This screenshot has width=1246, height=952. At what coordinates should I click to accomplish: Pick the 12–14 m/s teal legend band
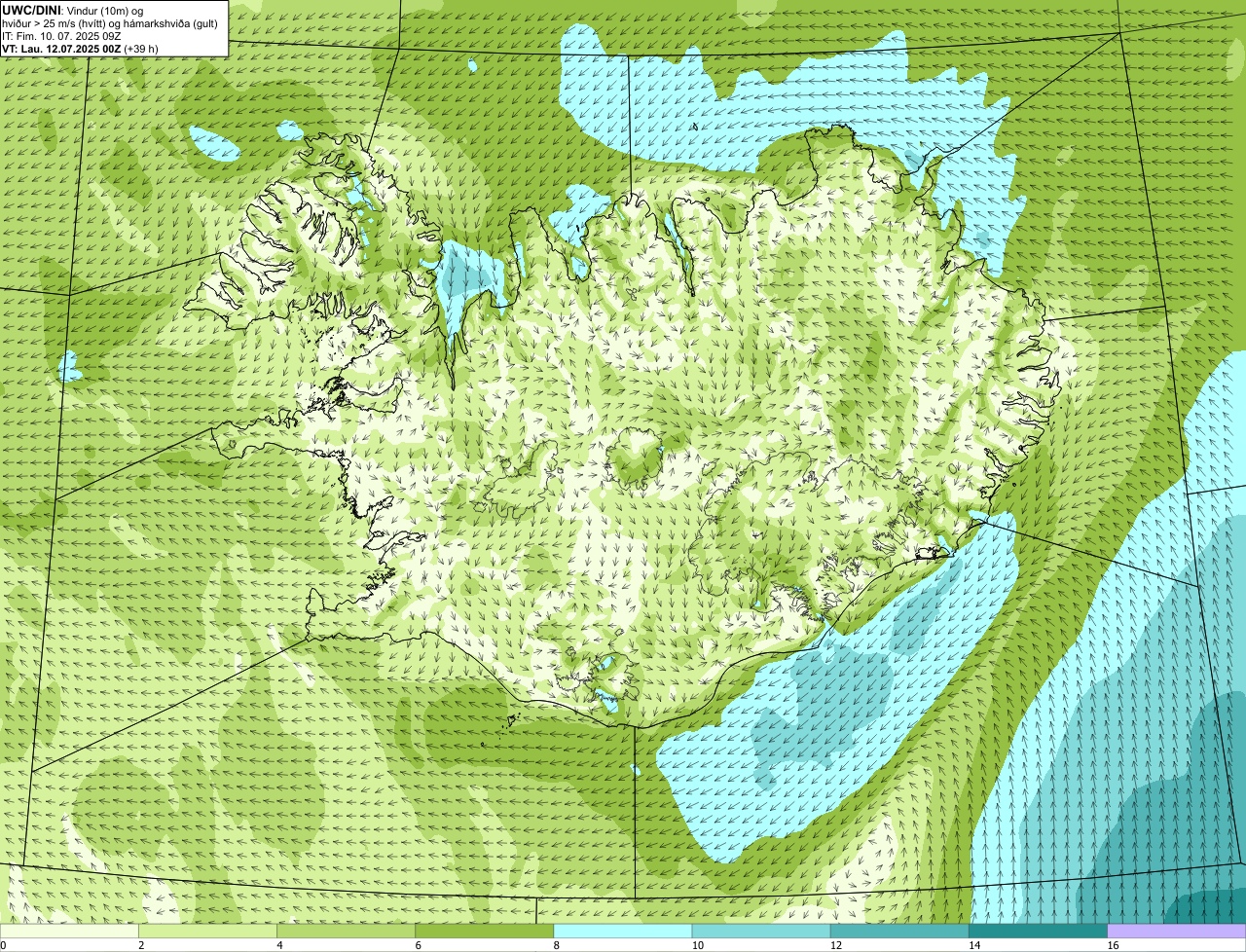[x=899, y=932]
